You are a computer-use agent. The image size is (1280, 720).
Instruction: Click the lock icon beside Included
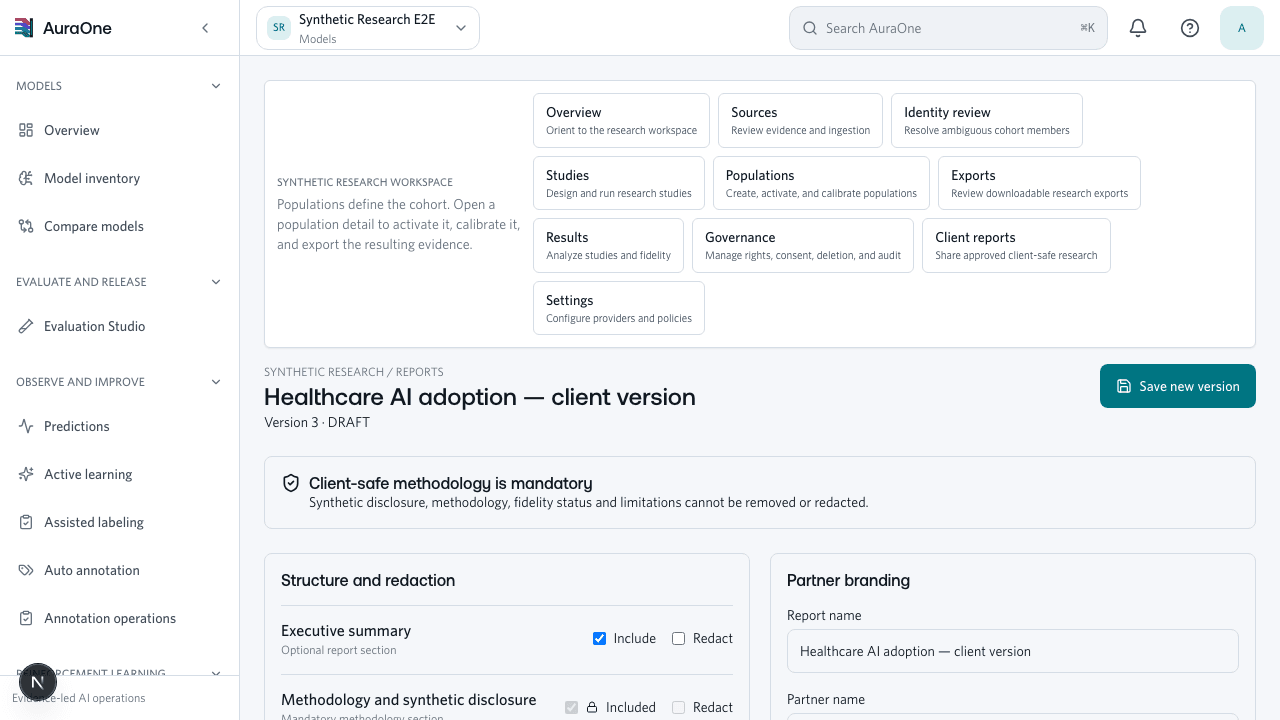(x=592, y=707)
